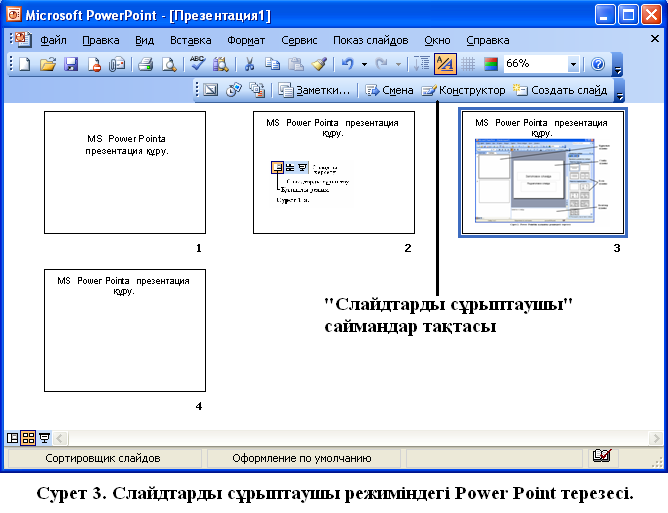Select slide 3 thumbnail
This screenshot has height=513, width=668.
tap(543, 173)
